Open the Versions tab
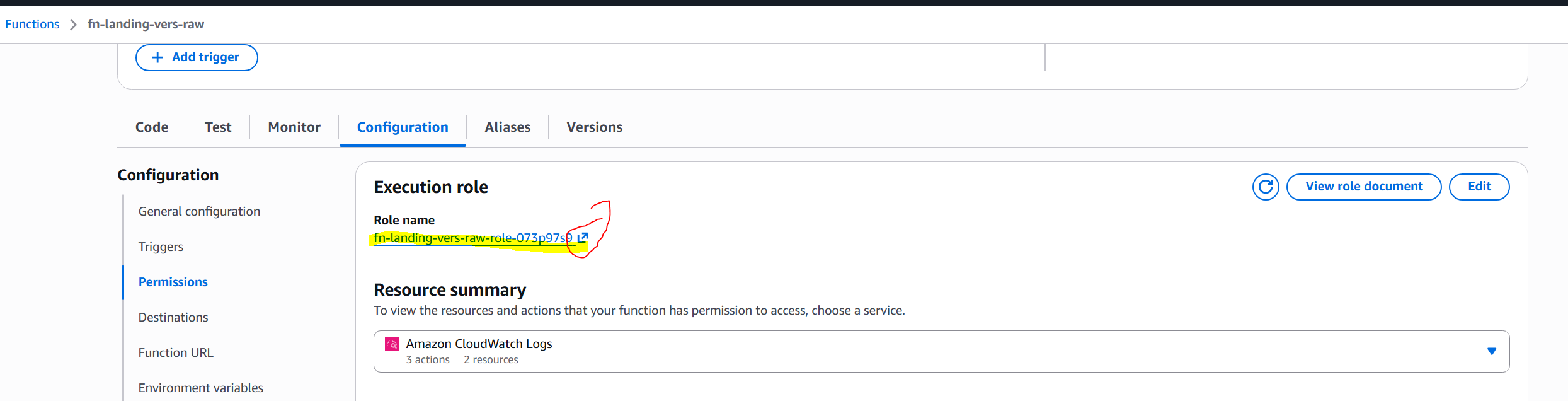The width and height of the screenshot is (1568, 401). point(595,127)
